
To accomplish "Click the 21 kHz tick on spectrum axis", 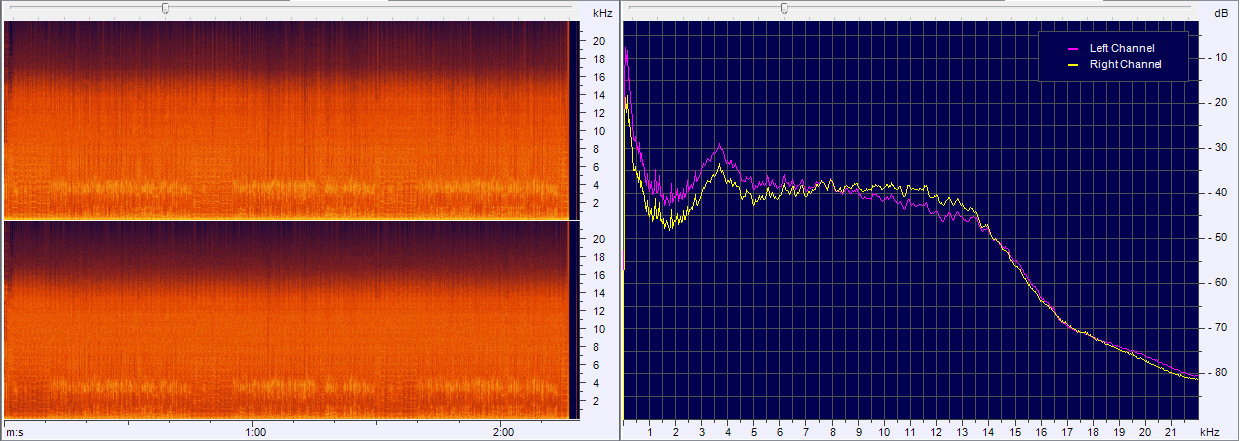I will 1171,432.
